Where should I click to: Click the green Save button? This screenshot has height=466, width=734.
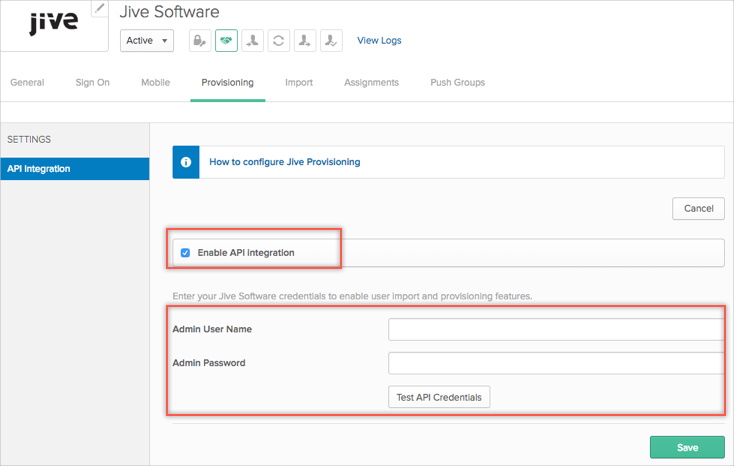click(x=687, y=447)
